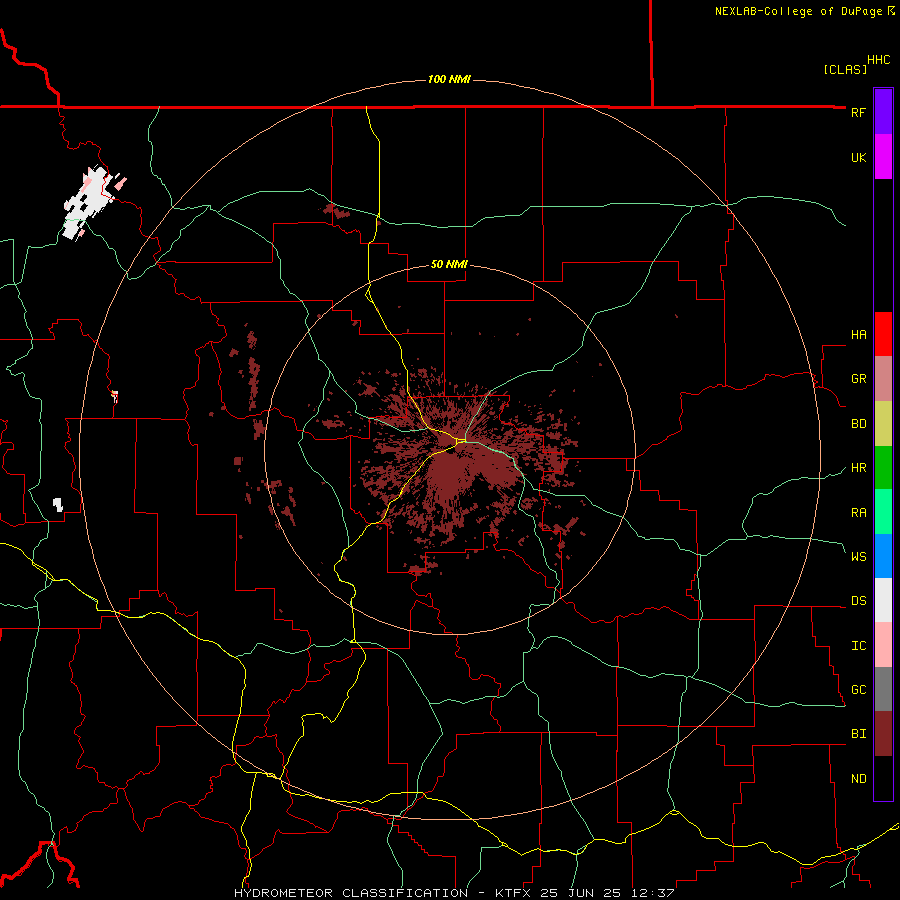Click the KTFX radar site identifier

(x=513, y=893)
